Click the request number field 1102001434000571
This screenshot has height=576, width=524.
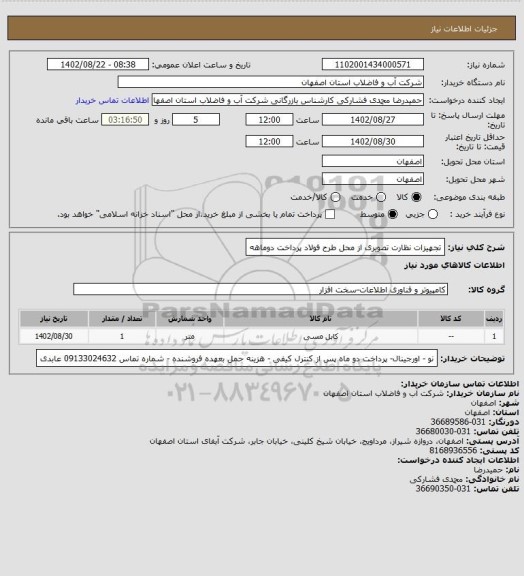click(373, 64)
